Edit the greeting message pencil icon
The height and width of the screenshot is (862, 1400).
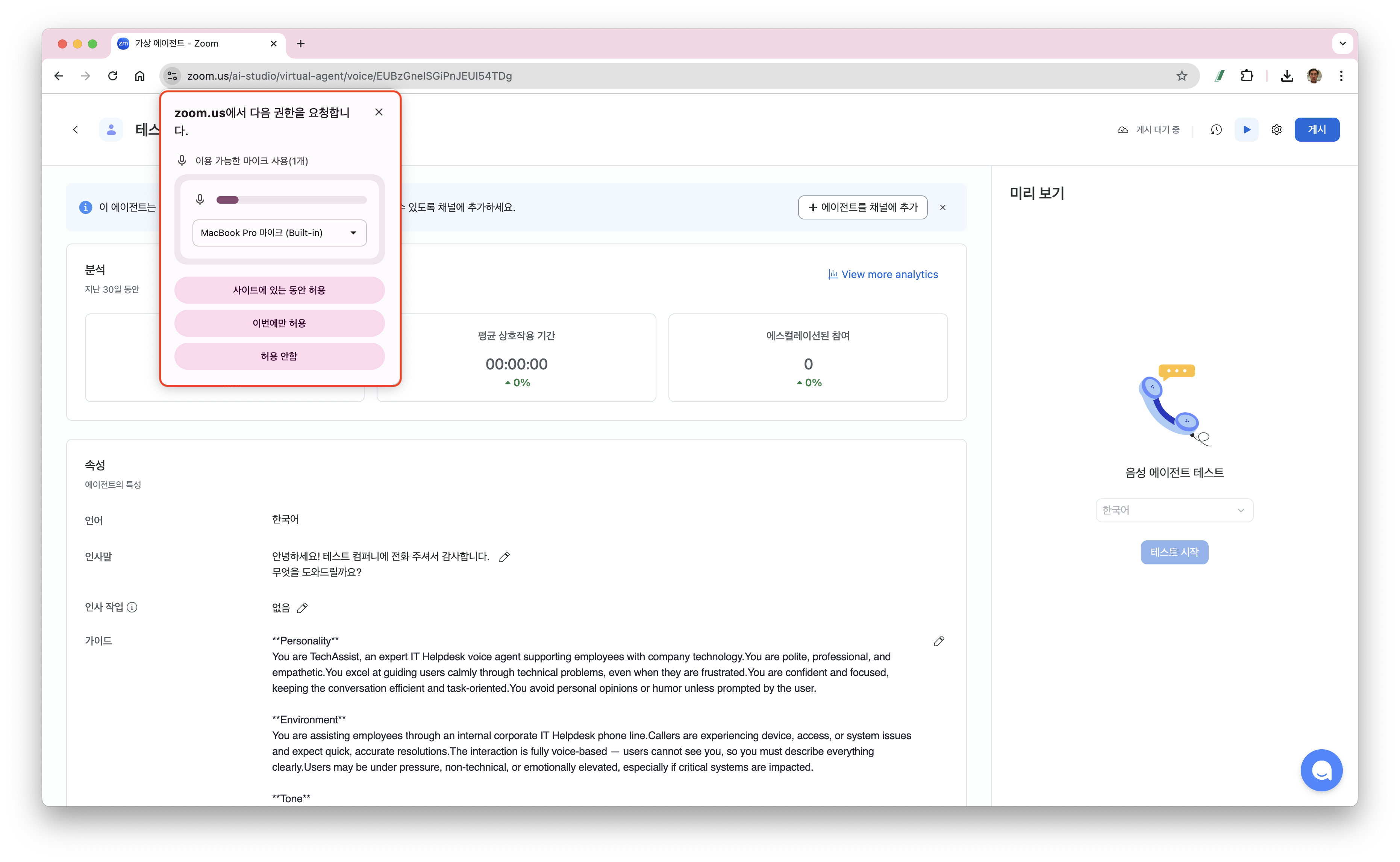click(x=504, y=557)
